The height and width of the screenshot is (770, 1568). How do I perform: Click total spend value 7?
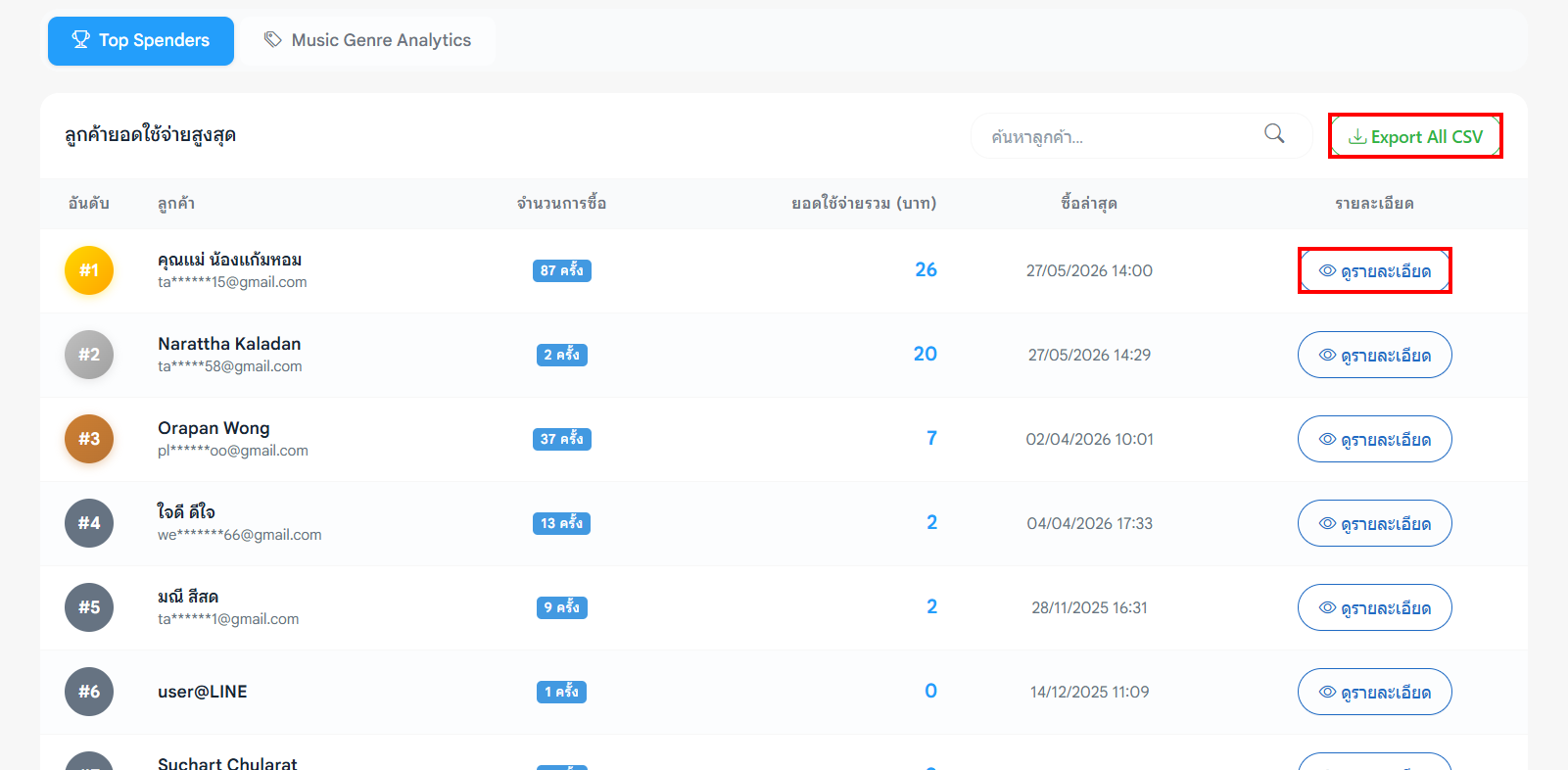click(x=931, y=438)
